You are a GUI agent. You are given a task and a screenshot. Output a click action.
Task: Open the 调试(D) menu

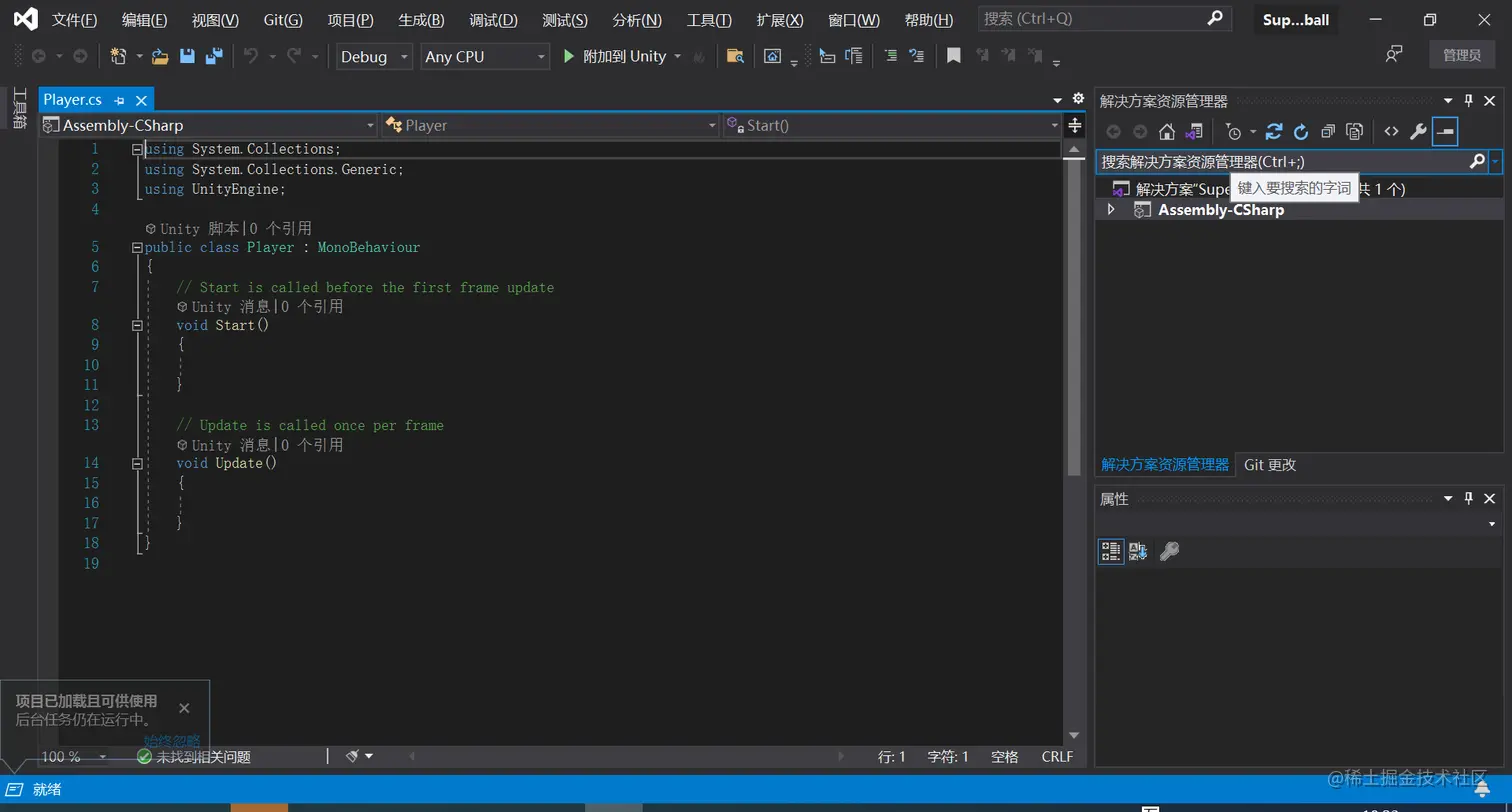(493, 20)
